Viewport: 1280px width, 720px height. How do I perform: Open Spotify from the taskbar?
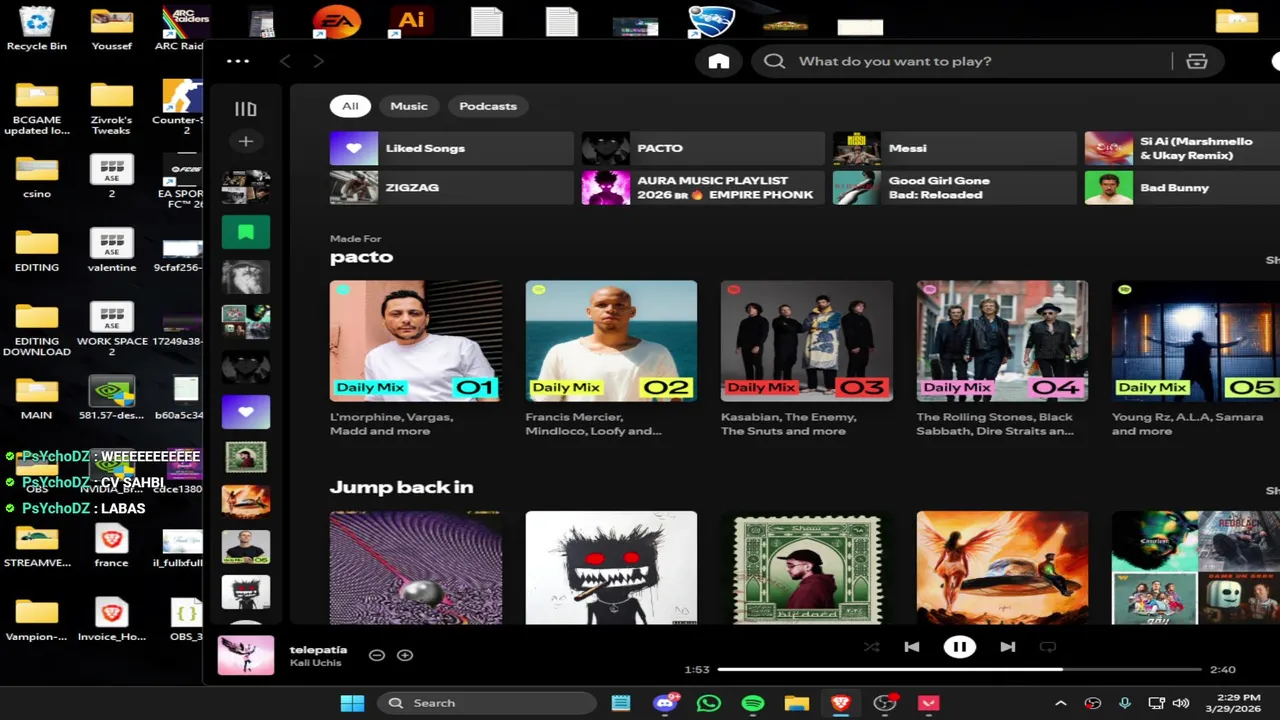753,703
